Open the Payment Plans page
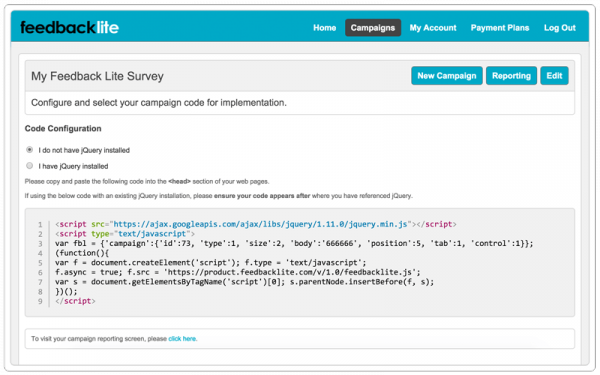 (x=500, y=28)
